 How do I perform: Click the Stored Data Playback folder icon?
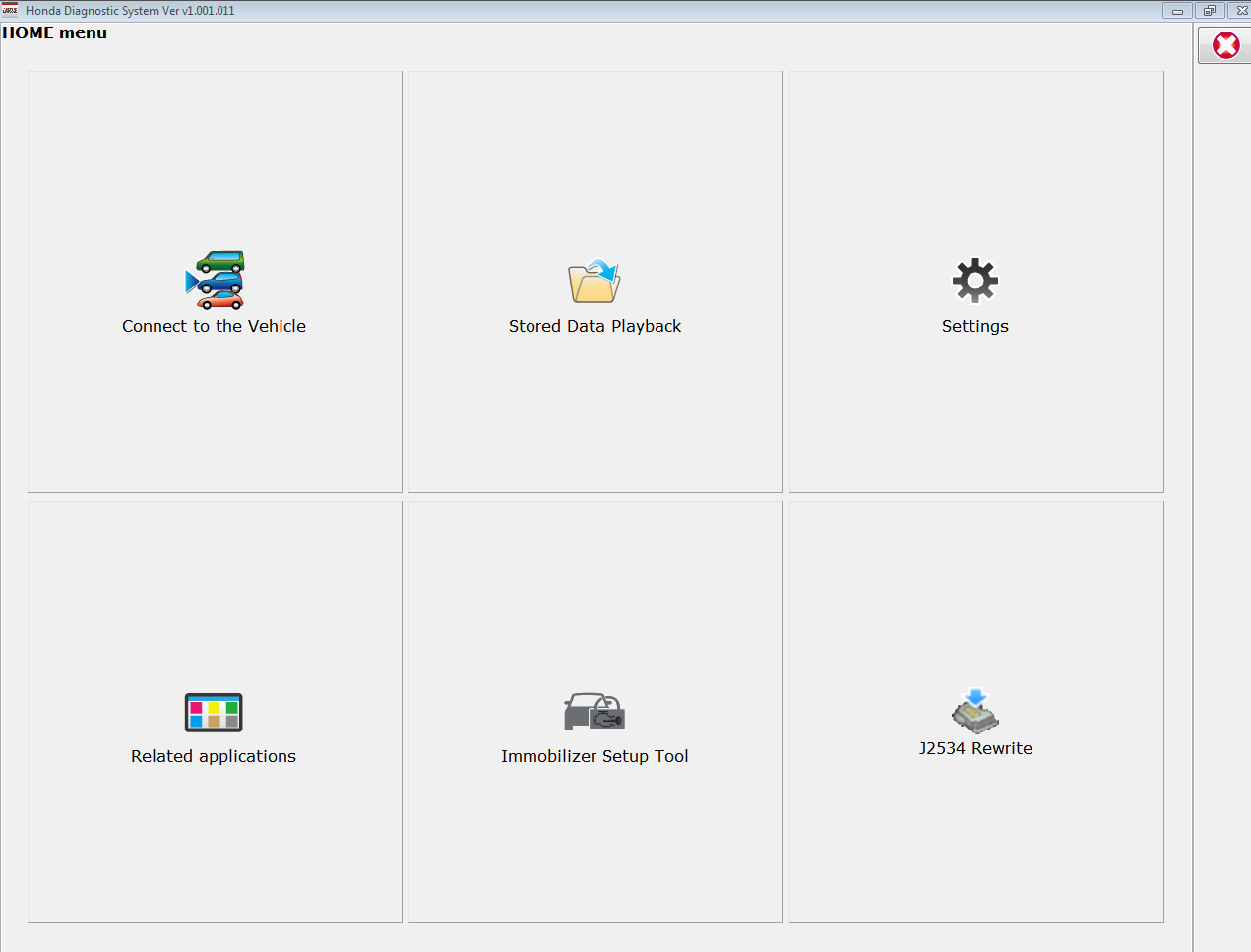click(594, 282)
